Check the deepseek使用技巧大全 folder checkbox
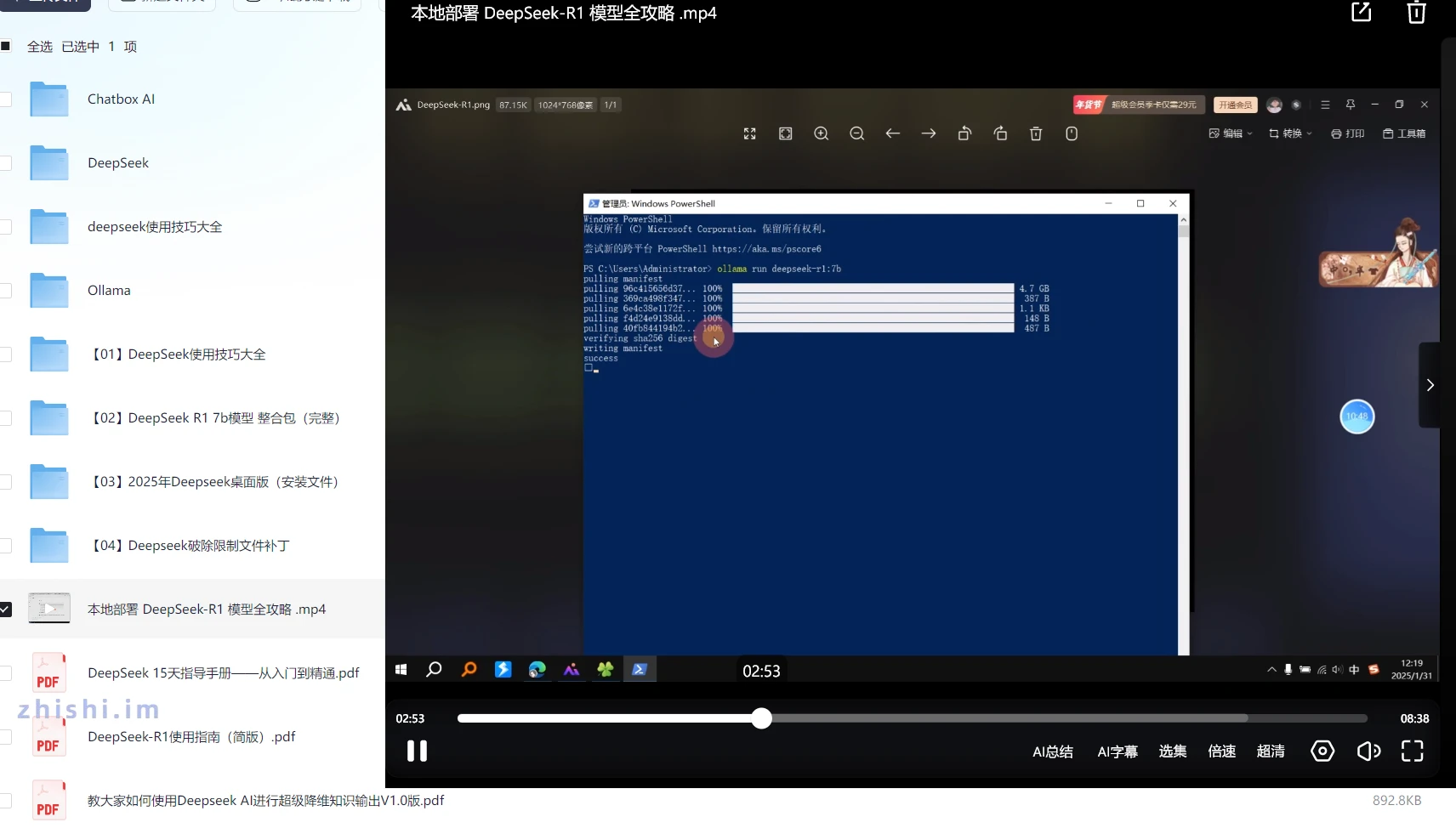 click(6, 227)
